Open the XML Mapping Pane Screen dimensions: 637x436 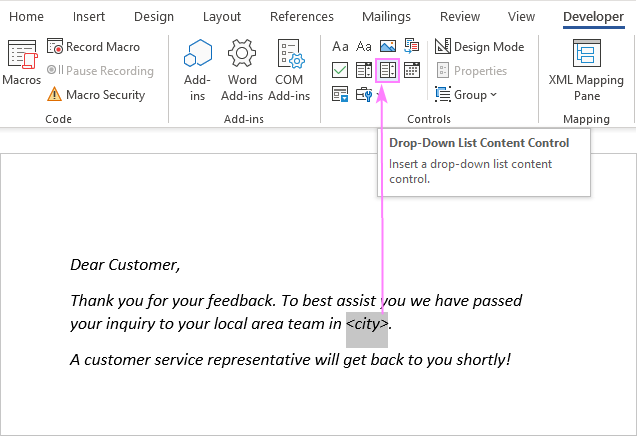586,70
